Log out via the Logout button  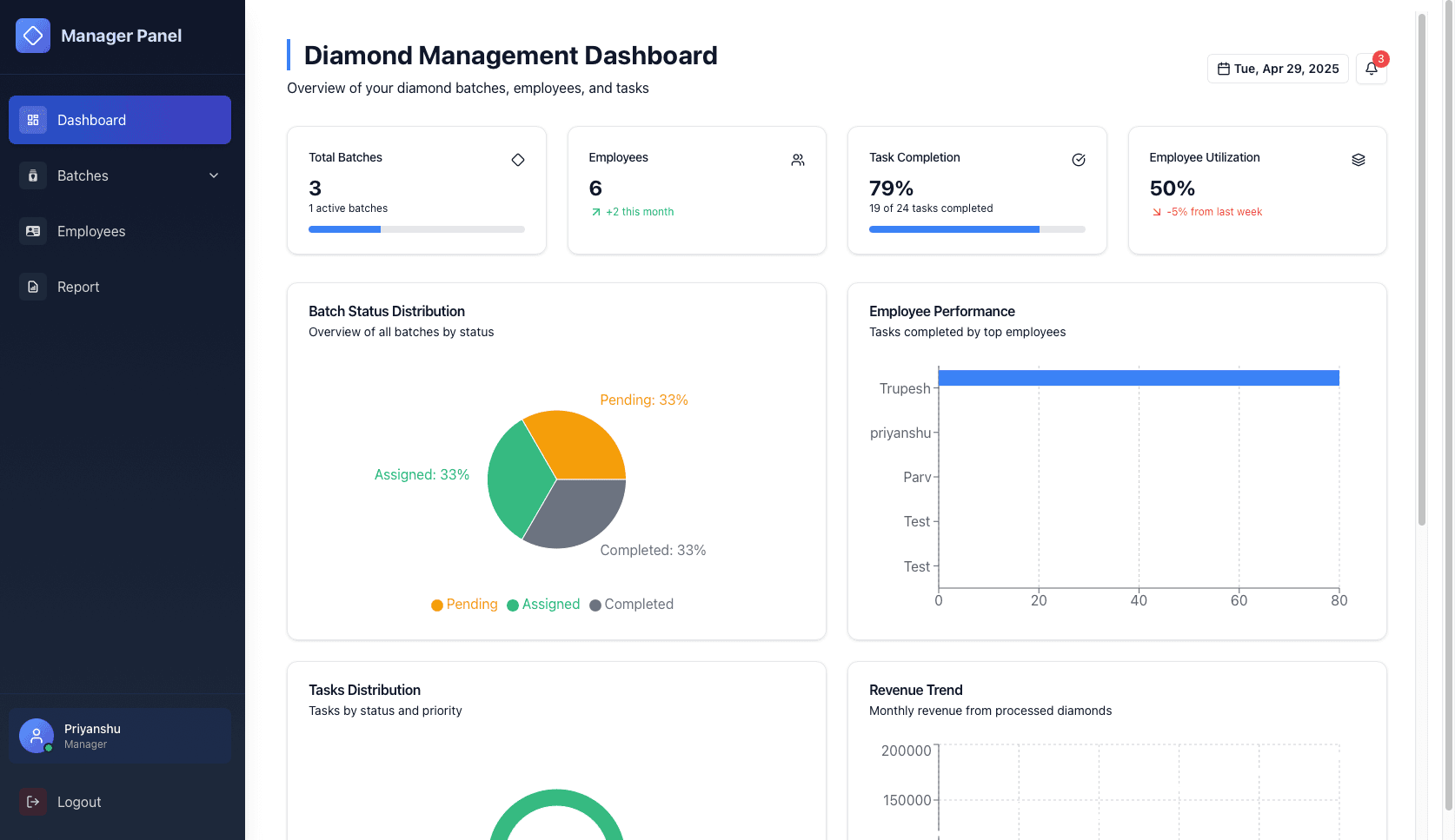[x=120, y=802]
